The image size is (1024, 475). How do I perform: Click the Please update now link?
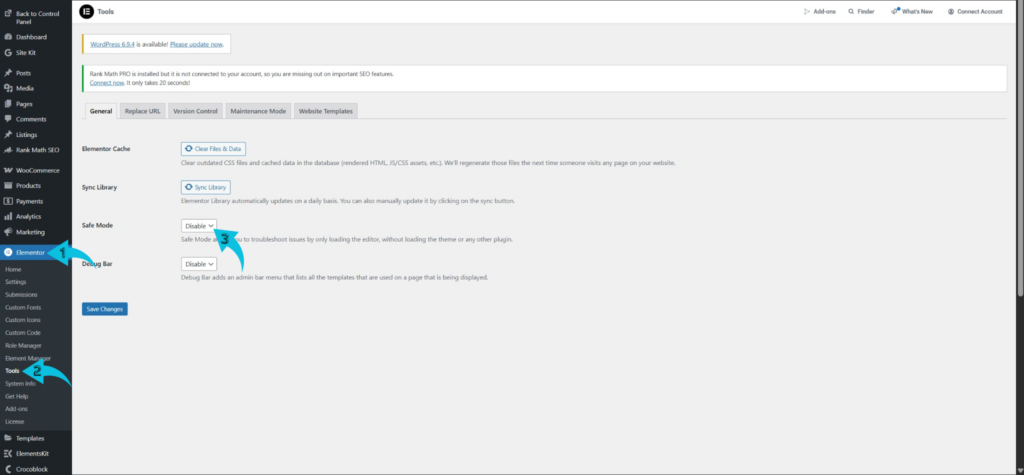tap(196, 44)
